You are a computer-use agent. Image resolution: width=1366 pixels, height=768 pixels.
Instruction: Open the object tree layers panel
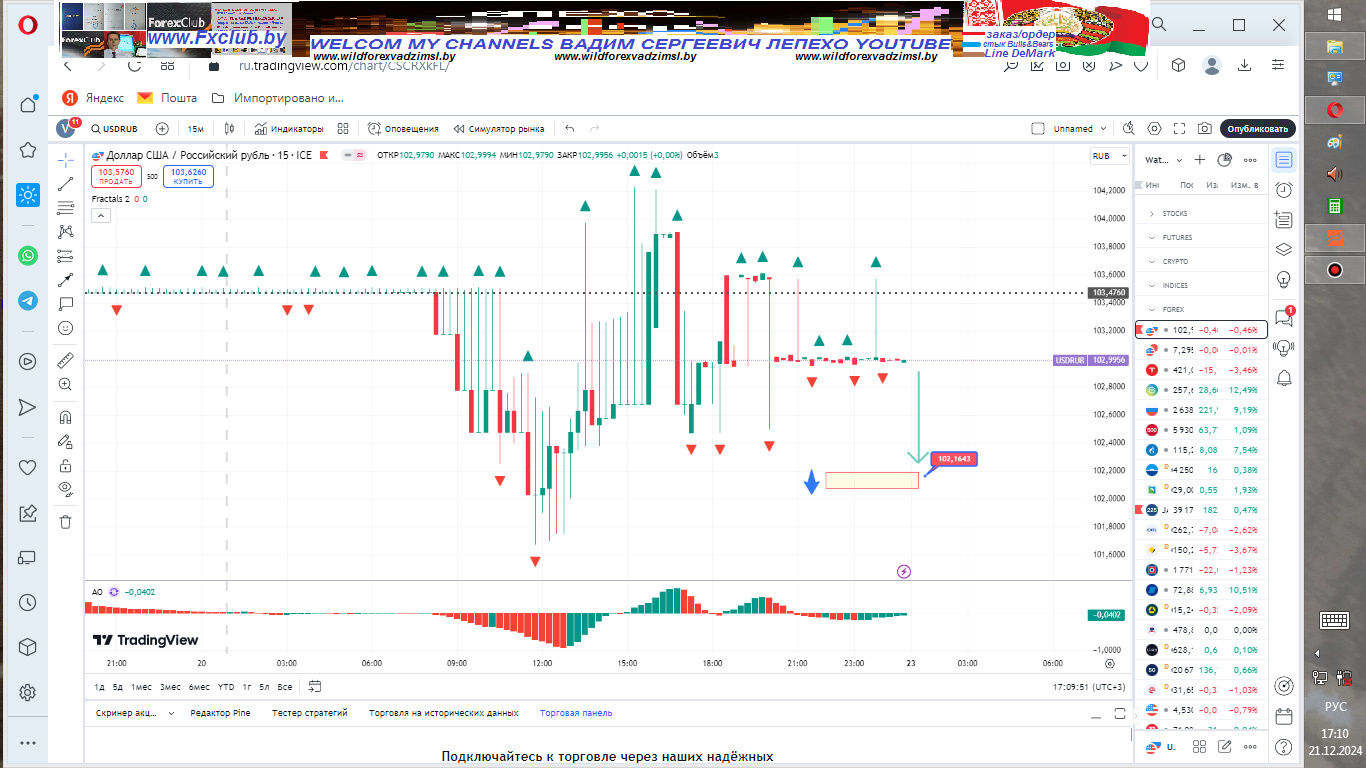tap(1284, 249)
